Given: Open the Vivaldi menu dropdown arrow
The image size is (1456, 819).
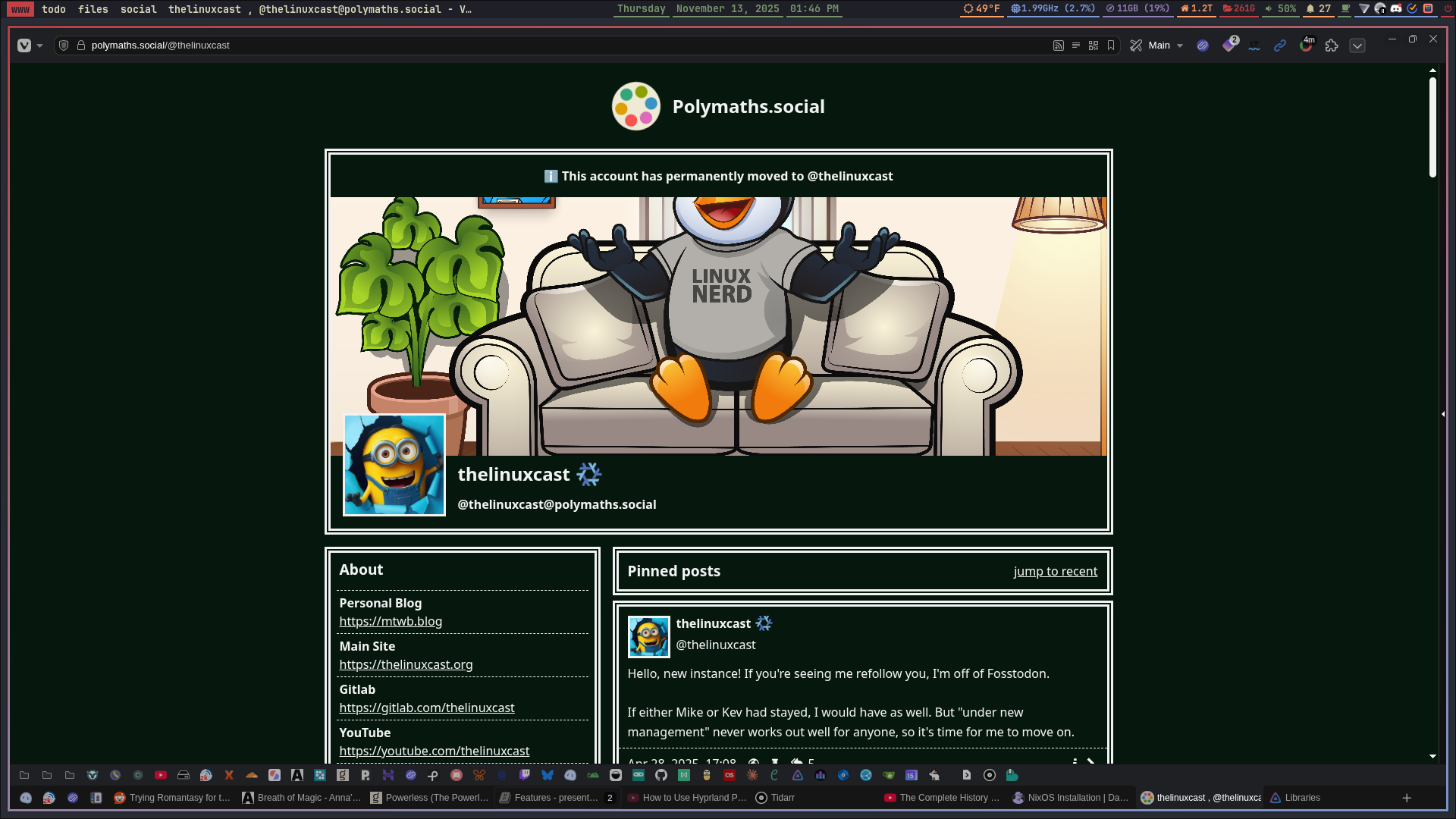Looking at the screenshot, I should [40, 45].
